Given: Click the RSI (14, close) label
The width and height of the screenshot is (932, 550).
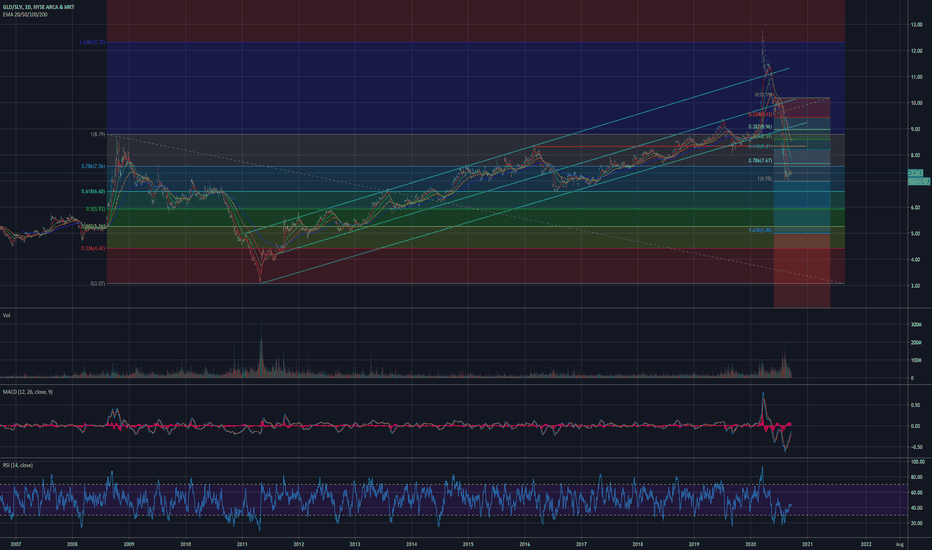Looking at the screenshot, I should point(17,465).
